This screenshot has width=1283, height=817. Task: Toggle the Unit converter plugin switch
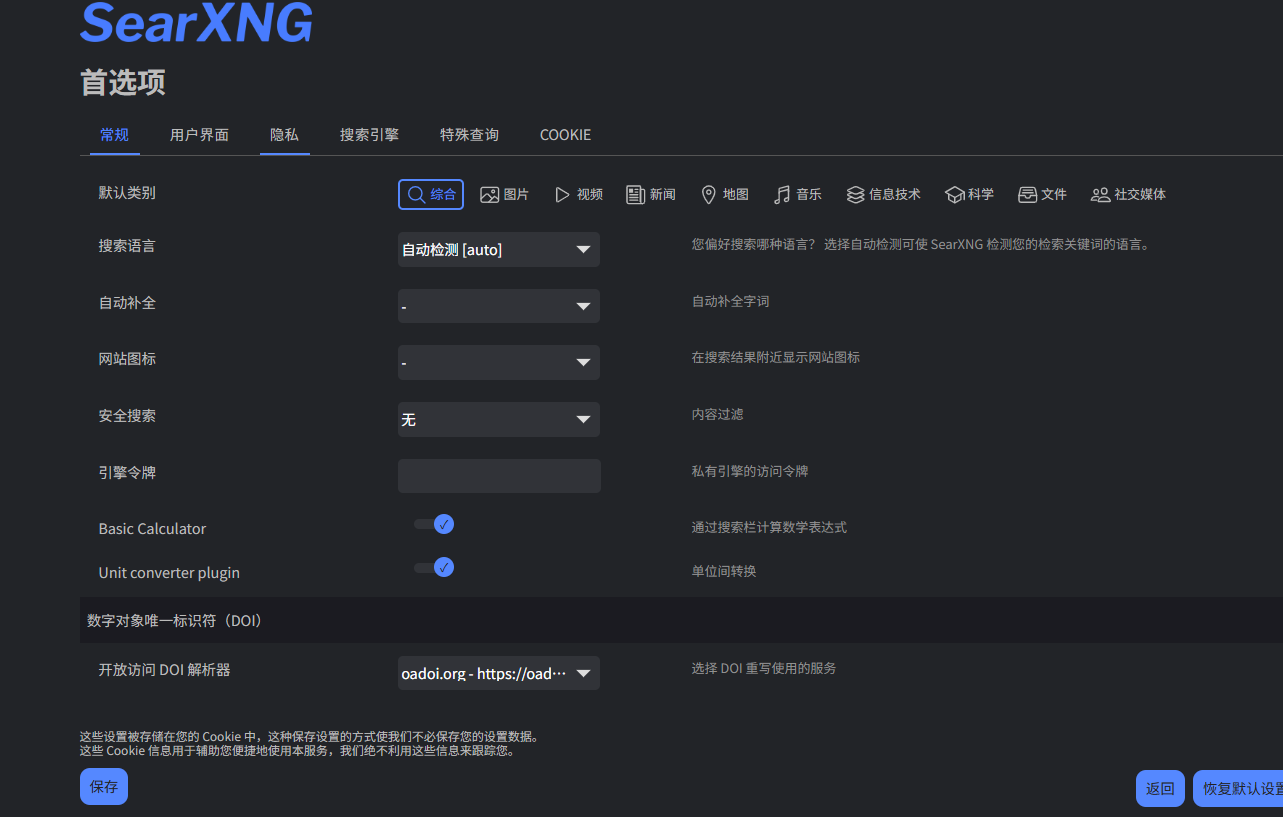tap(434, 568)
